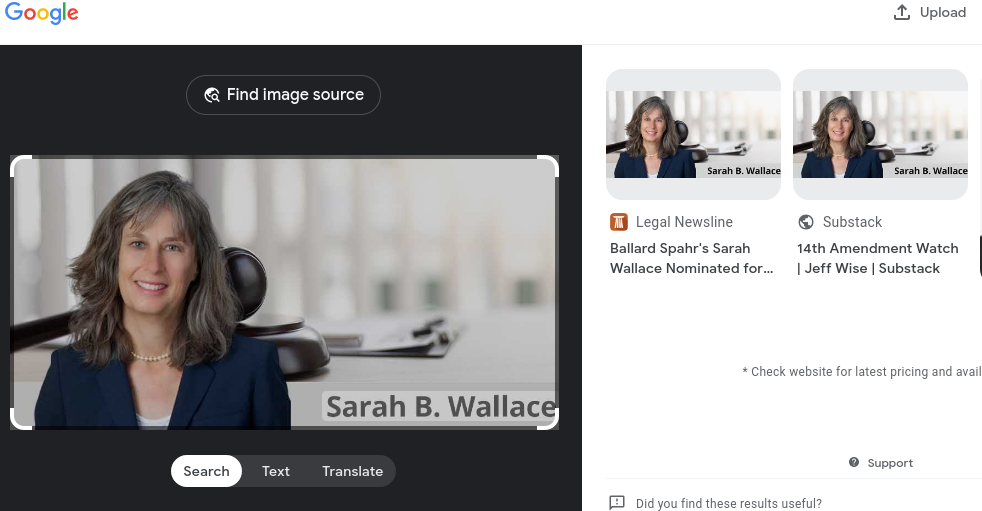Click 'Did you find these results useful?'
Viewport: 982px width, 511px height.
(728, 503)
